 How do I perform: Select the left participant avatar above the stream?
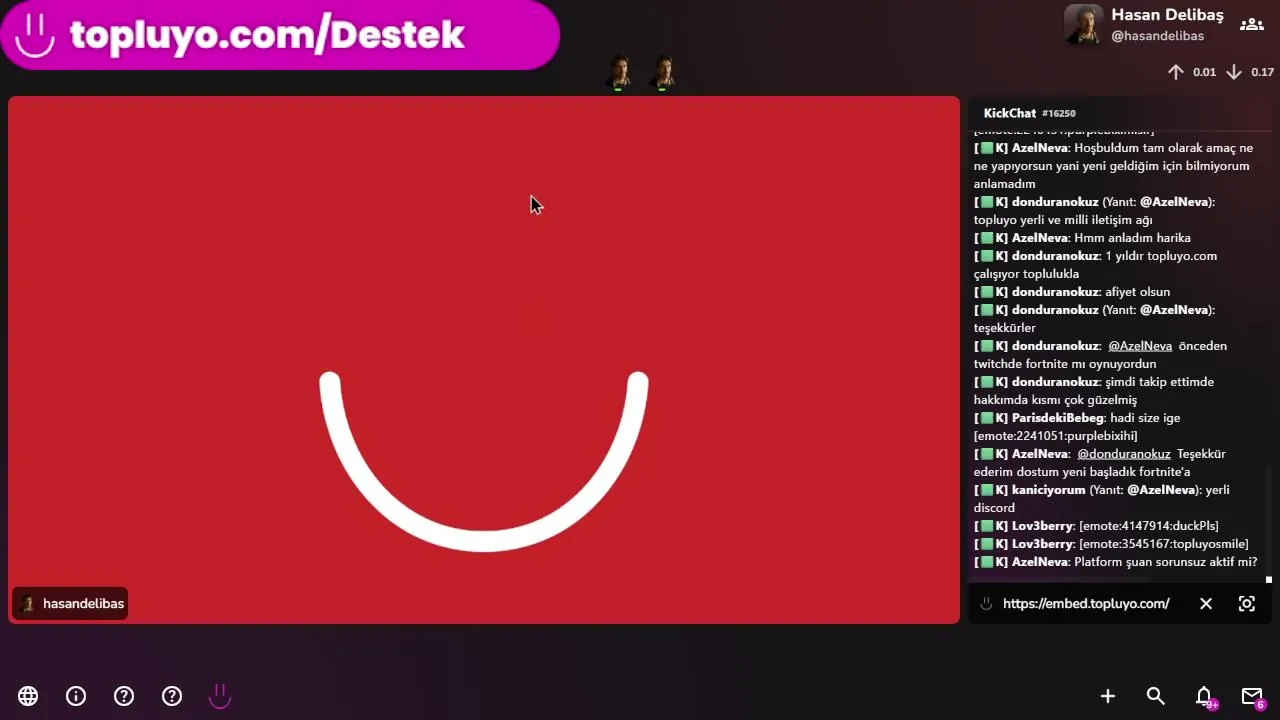pyautogui.click(x=619, y=73)
